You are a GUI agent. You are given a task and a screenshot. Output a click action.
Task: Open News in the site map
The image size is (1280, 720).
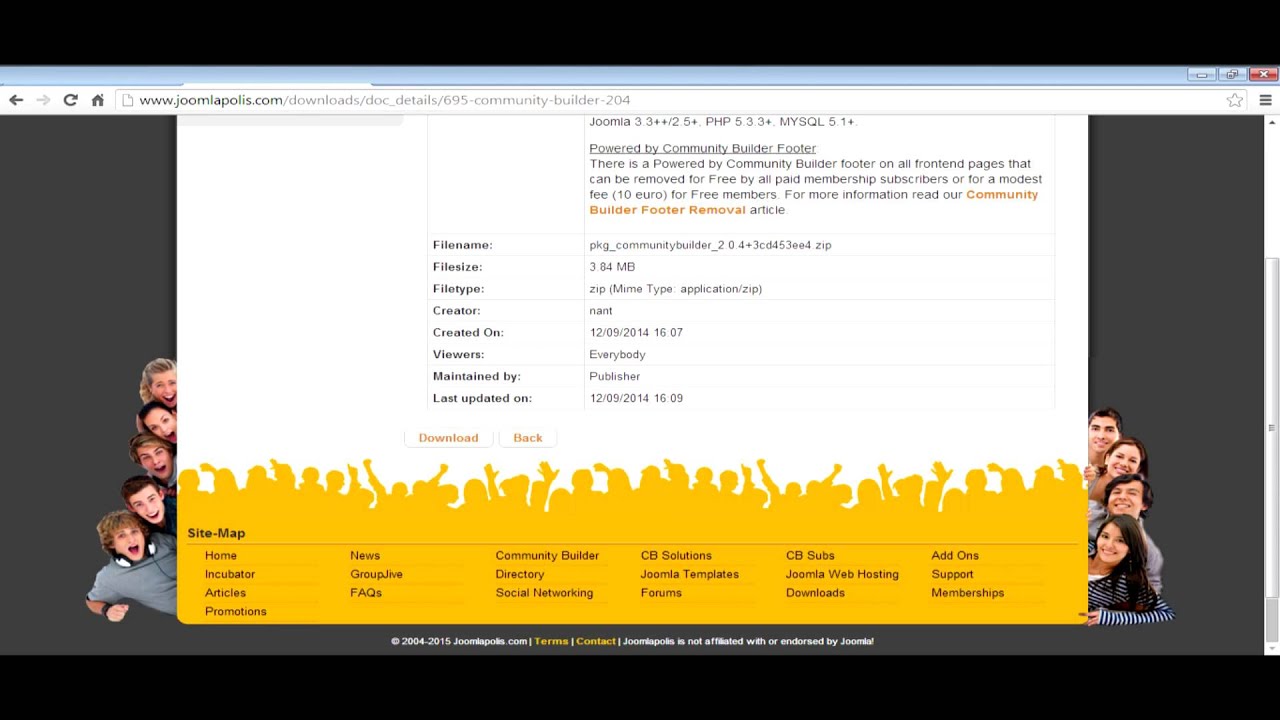pyautogui.click(x=365, y=556)
